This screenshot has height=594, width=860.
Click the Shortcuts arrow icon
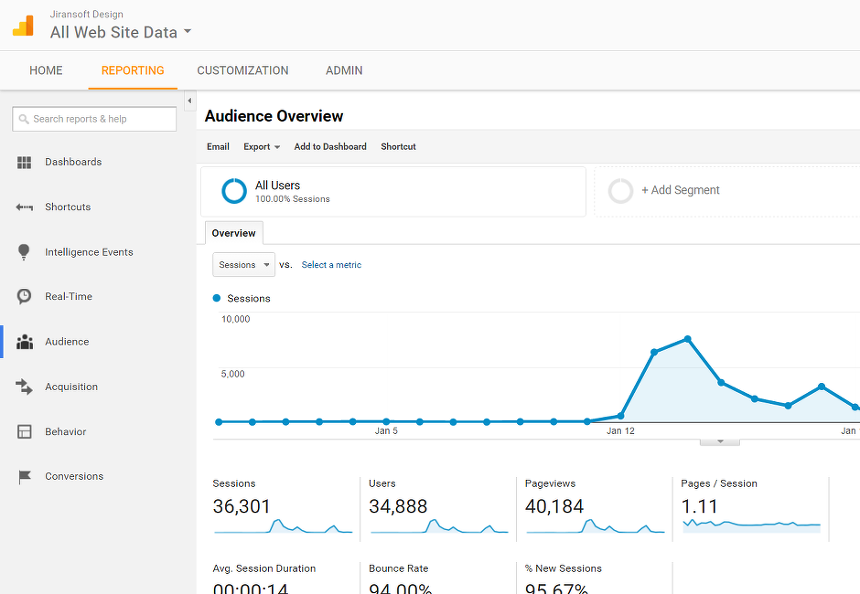[x=25, y=207]
